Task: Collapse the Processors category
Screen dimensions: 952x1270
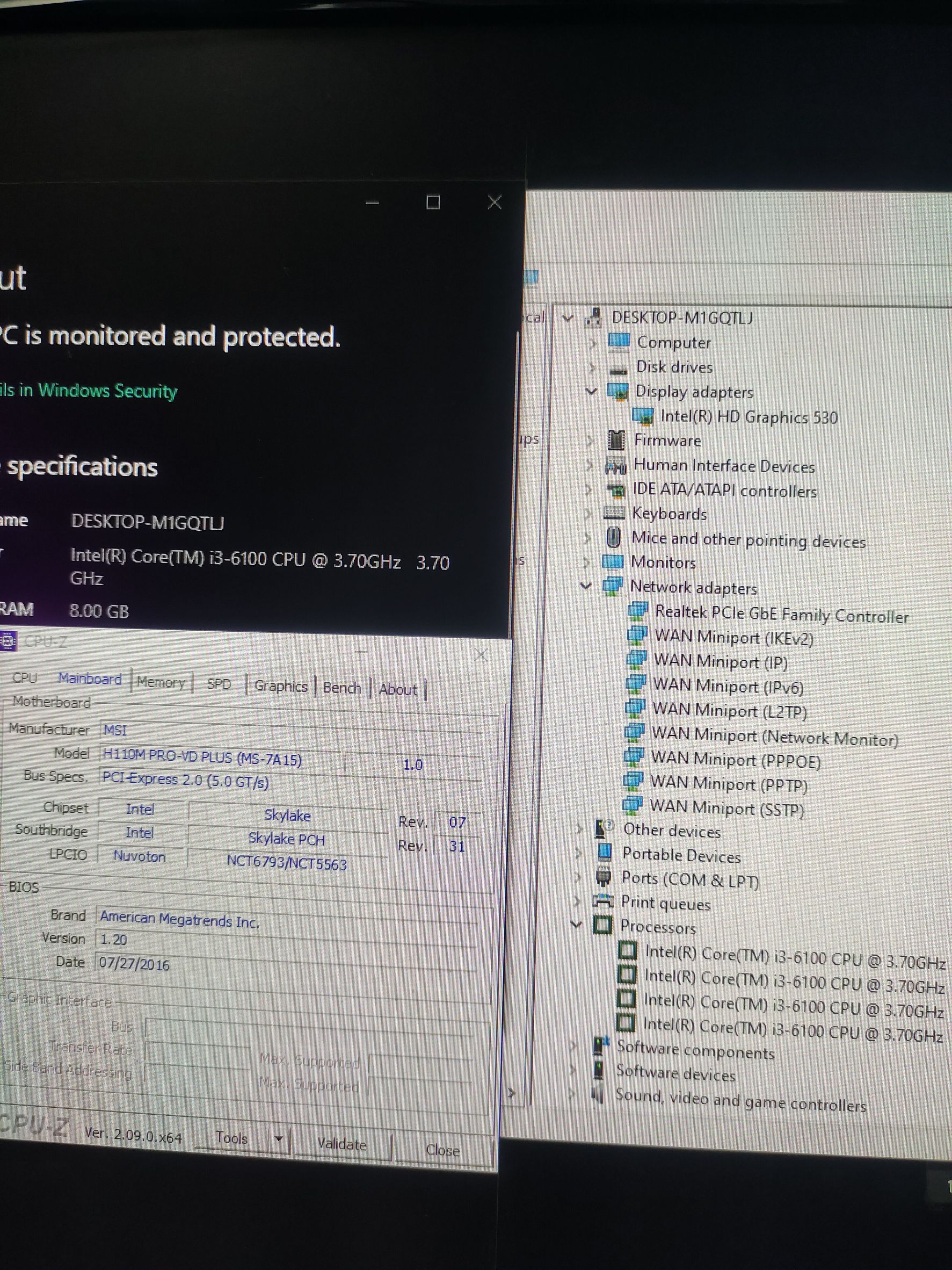Action: (x=577, y=925)
